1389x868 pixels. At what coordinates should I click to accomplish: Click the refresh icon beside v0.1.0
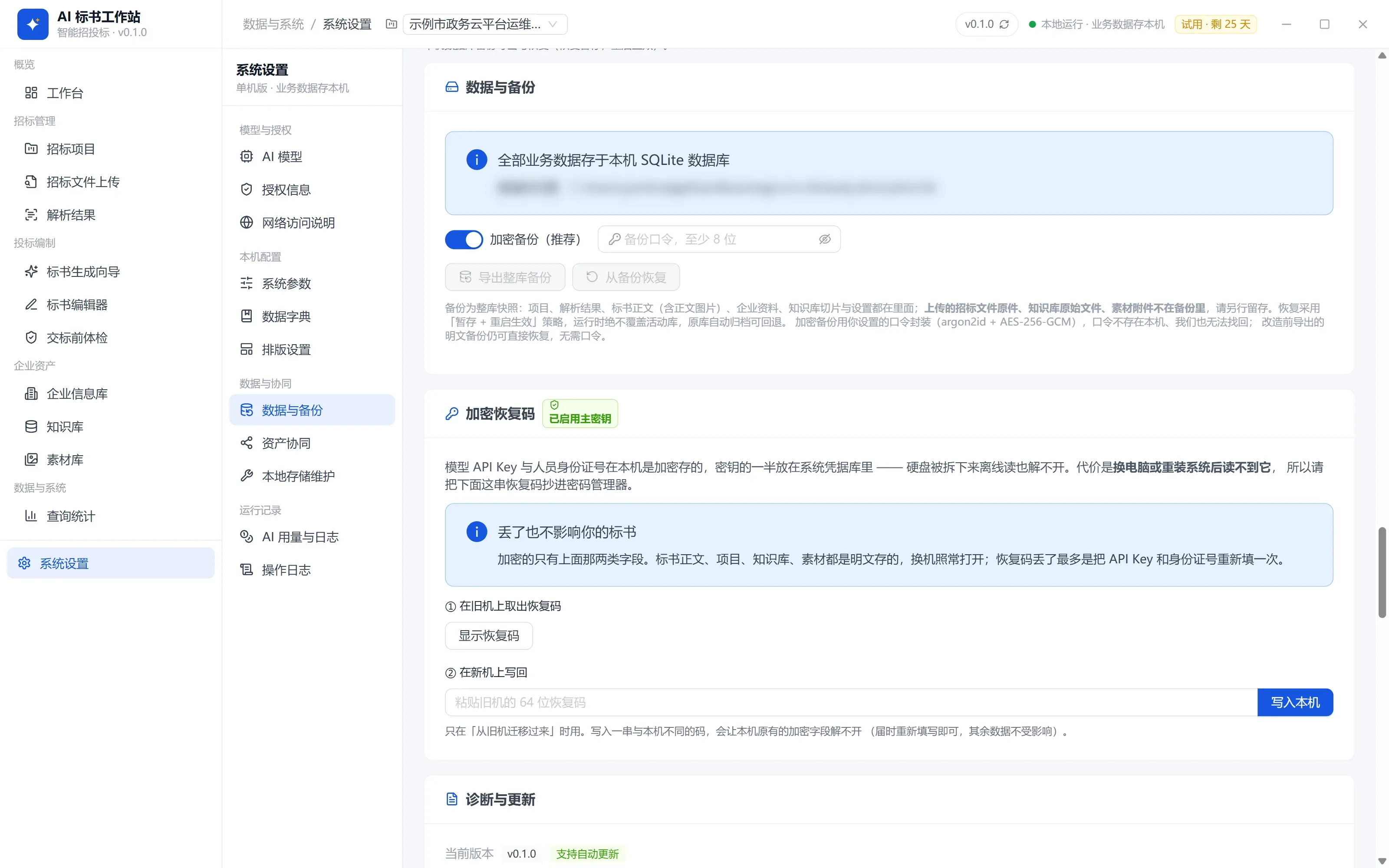1004,24
